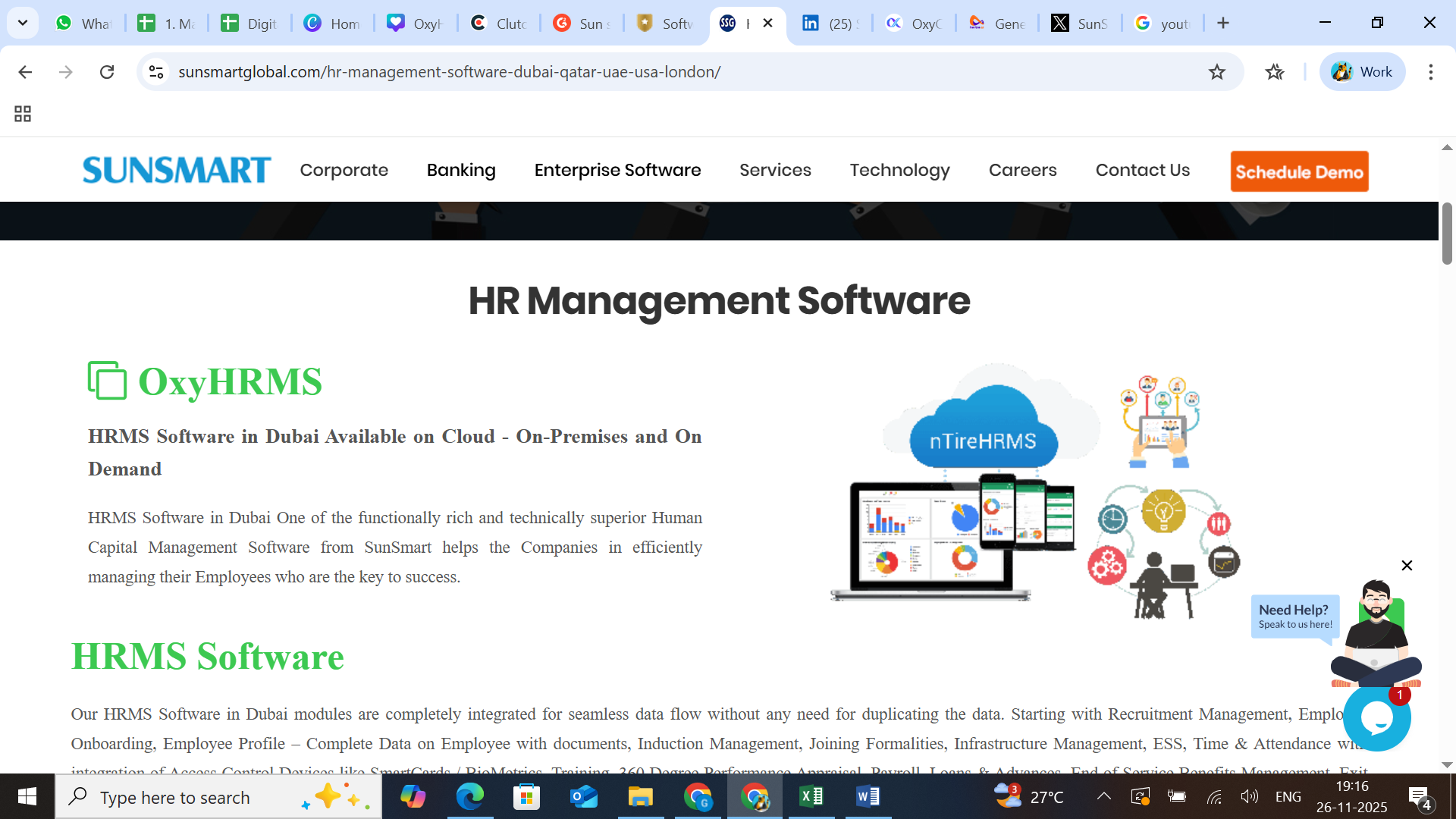This screenshot has height=819, width=1456.
Task: Open the volume control icon
Action: click(1249, 796)
